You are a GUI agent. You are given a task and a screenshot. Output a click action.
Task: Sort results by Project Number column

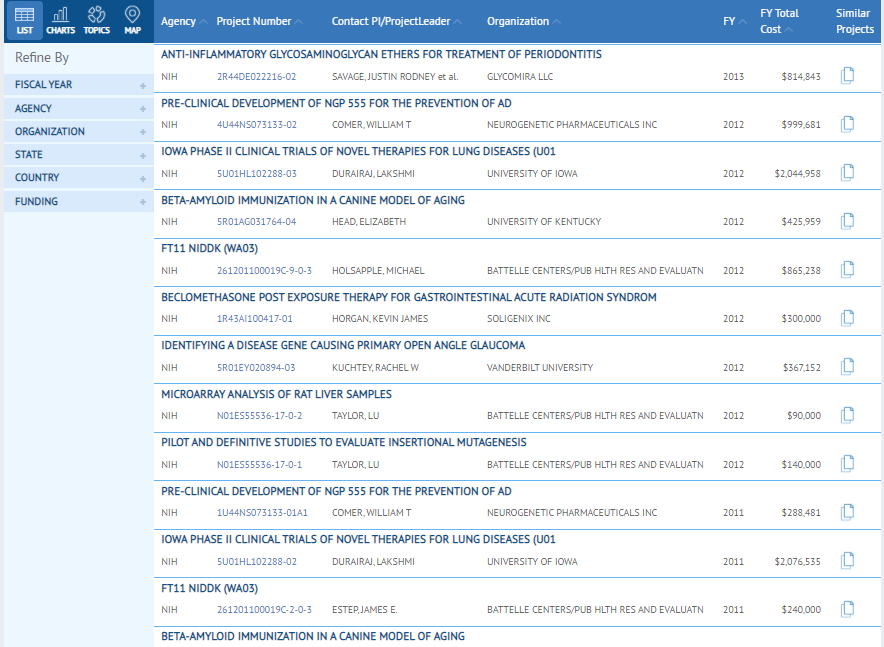tap(259, 21)
